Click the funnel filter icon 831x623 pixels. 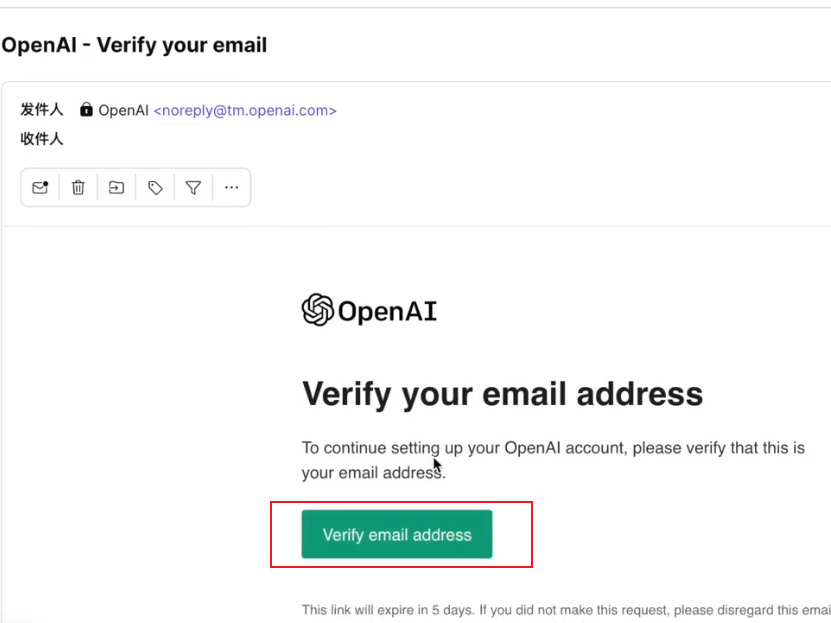point(193,187)
